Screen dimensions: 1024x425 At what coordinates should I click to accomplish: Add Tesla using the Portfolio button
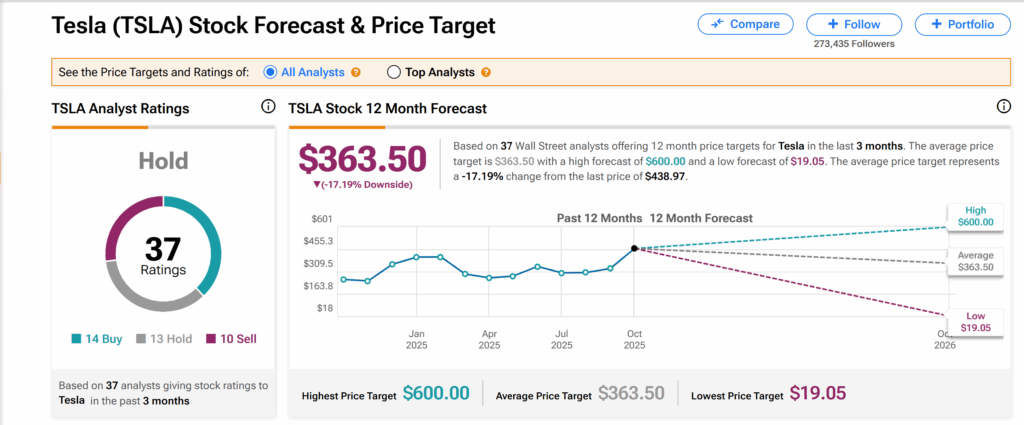pyautogui.click(x=962, y=24)
